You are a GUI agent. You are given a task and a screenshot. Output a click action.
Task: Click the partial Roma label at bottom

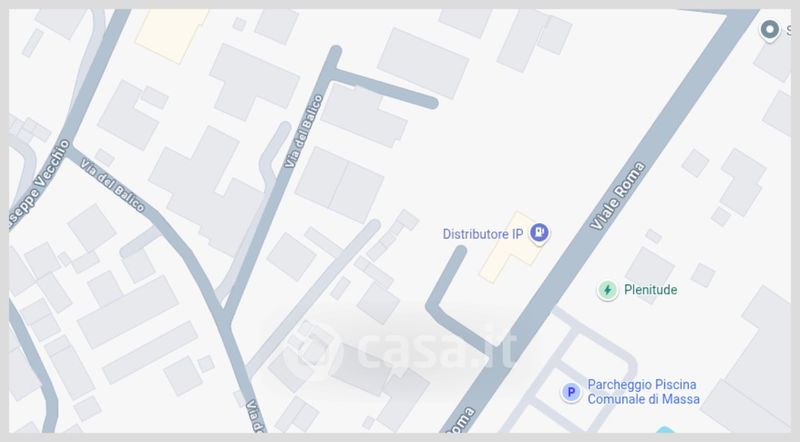(x=461, y=420)
